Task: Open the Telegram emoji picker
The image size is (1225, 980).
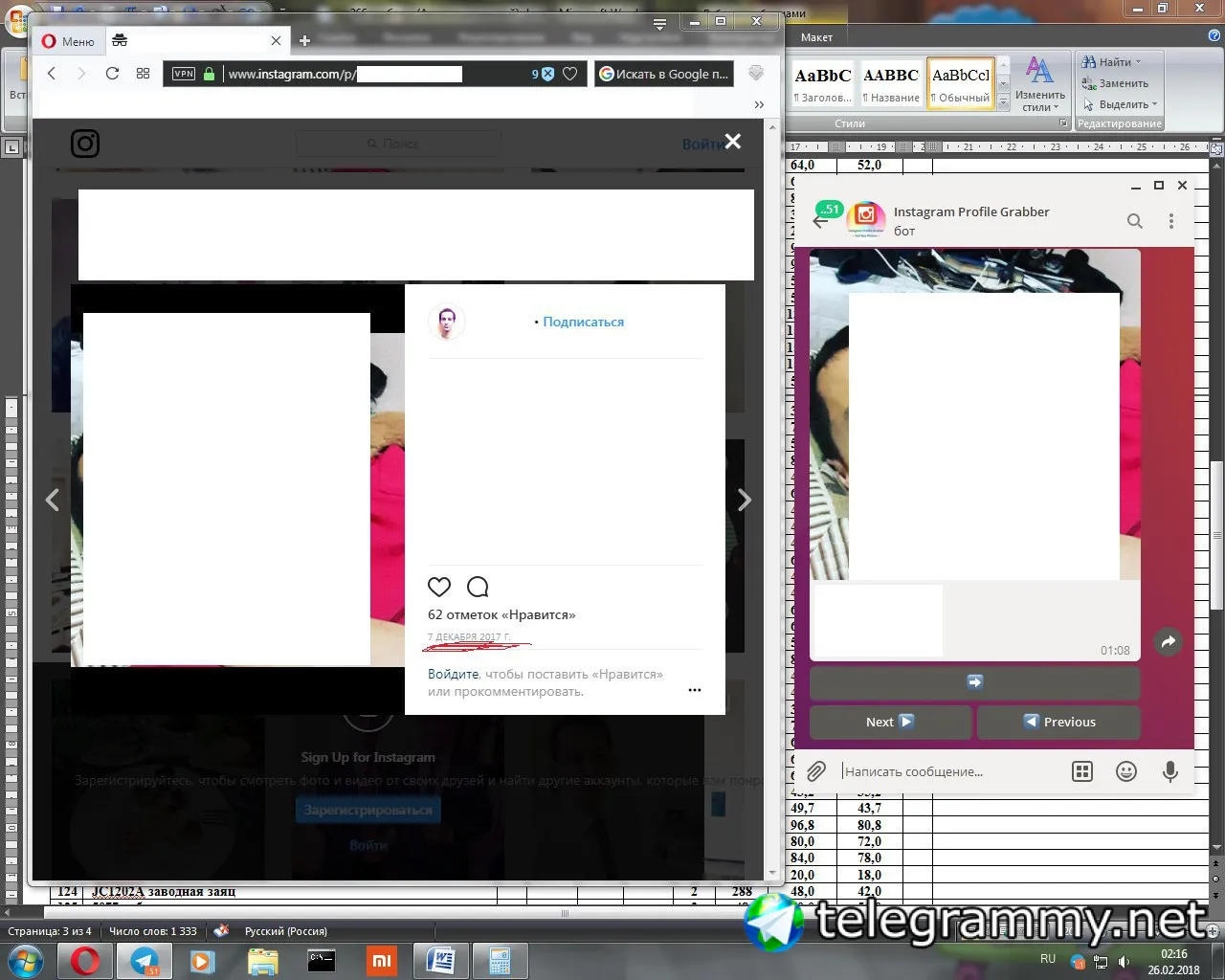Action: click(x=1126, y=771)
